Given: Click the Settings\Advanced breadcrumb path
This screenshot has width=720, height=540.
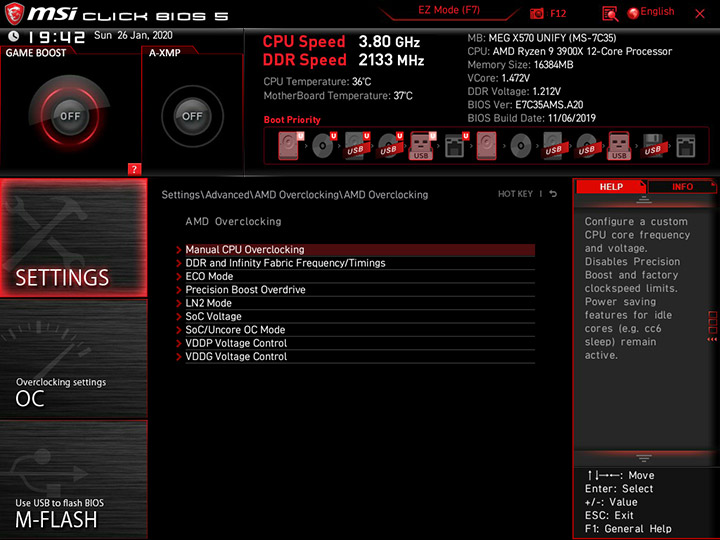Looking at the screenshot, I should pos(294,195).
